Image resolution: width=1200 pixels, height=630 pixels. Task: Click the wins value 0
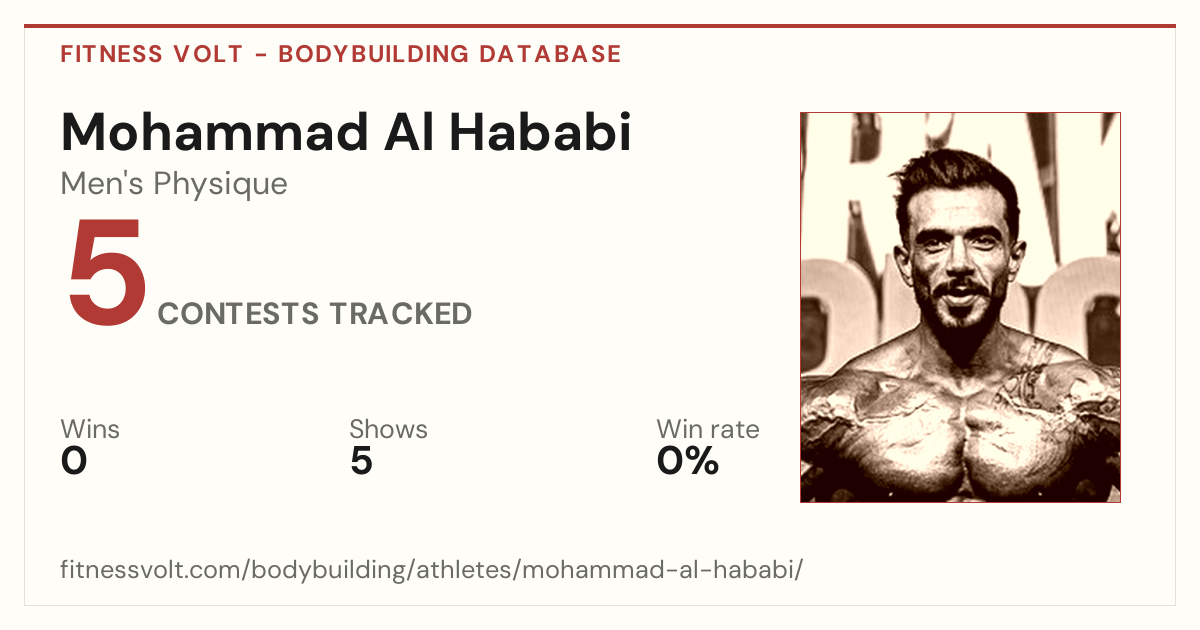click(x=74, y=461)
